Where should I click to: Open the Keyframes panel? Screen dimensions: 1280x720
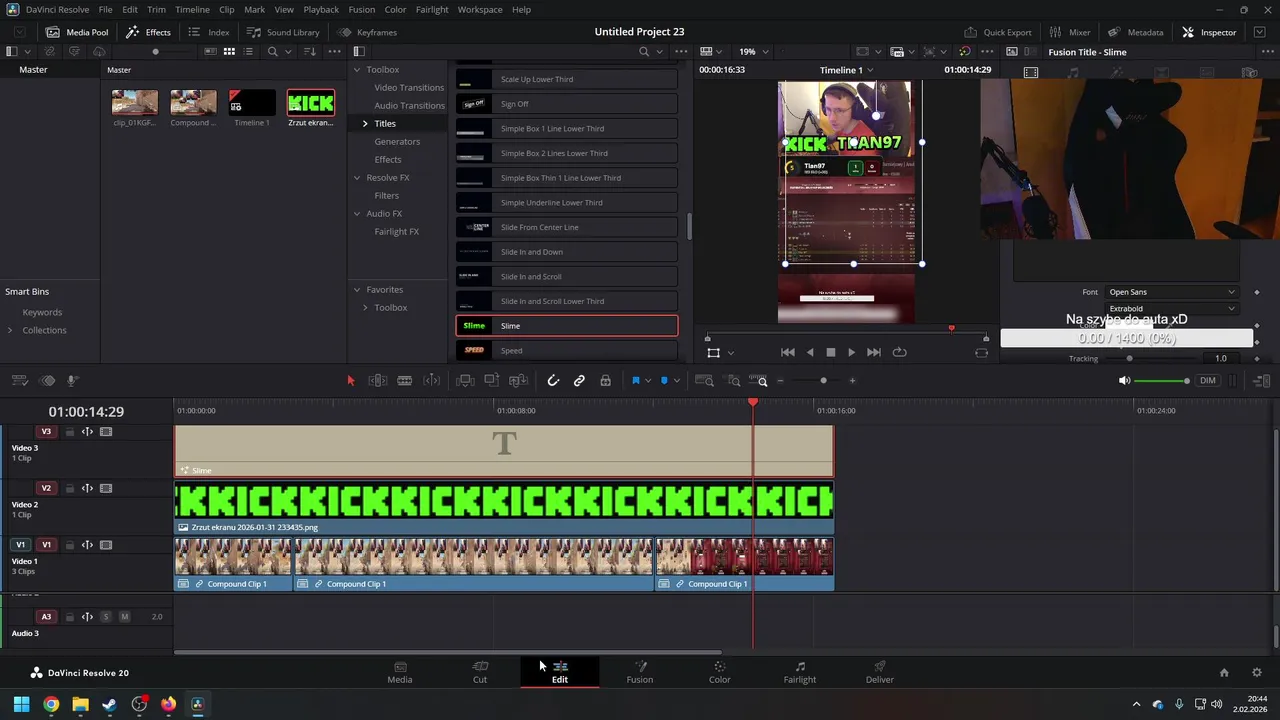coord(367,32)
